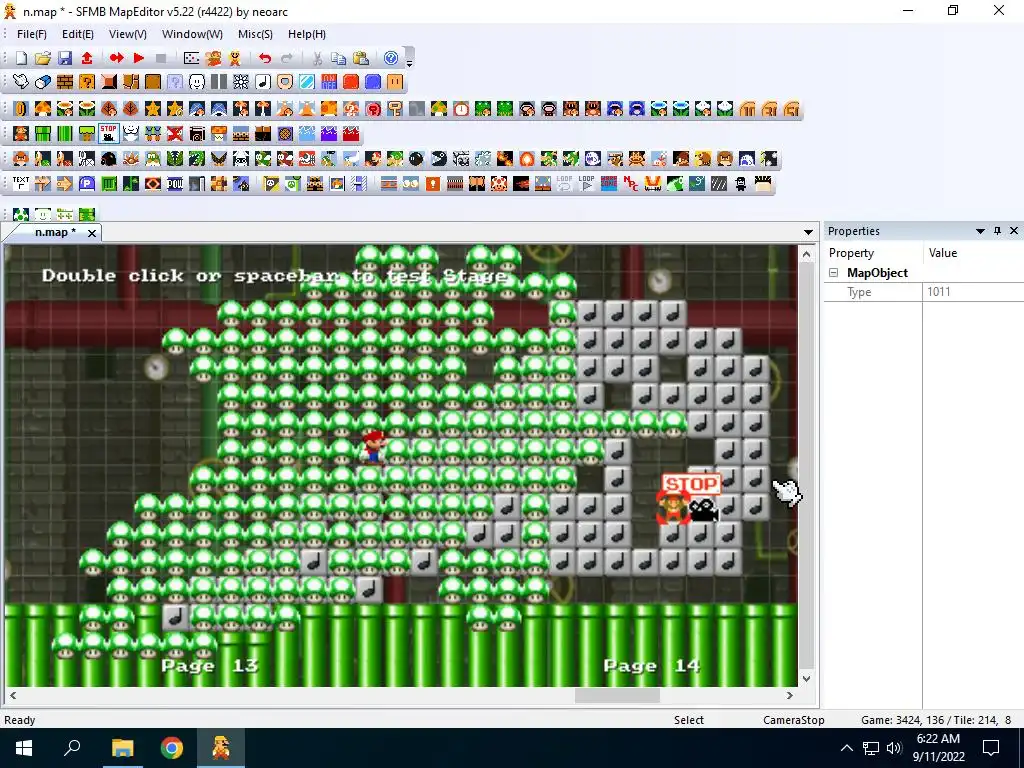Select the Warp Zone icon

[609, 184]
